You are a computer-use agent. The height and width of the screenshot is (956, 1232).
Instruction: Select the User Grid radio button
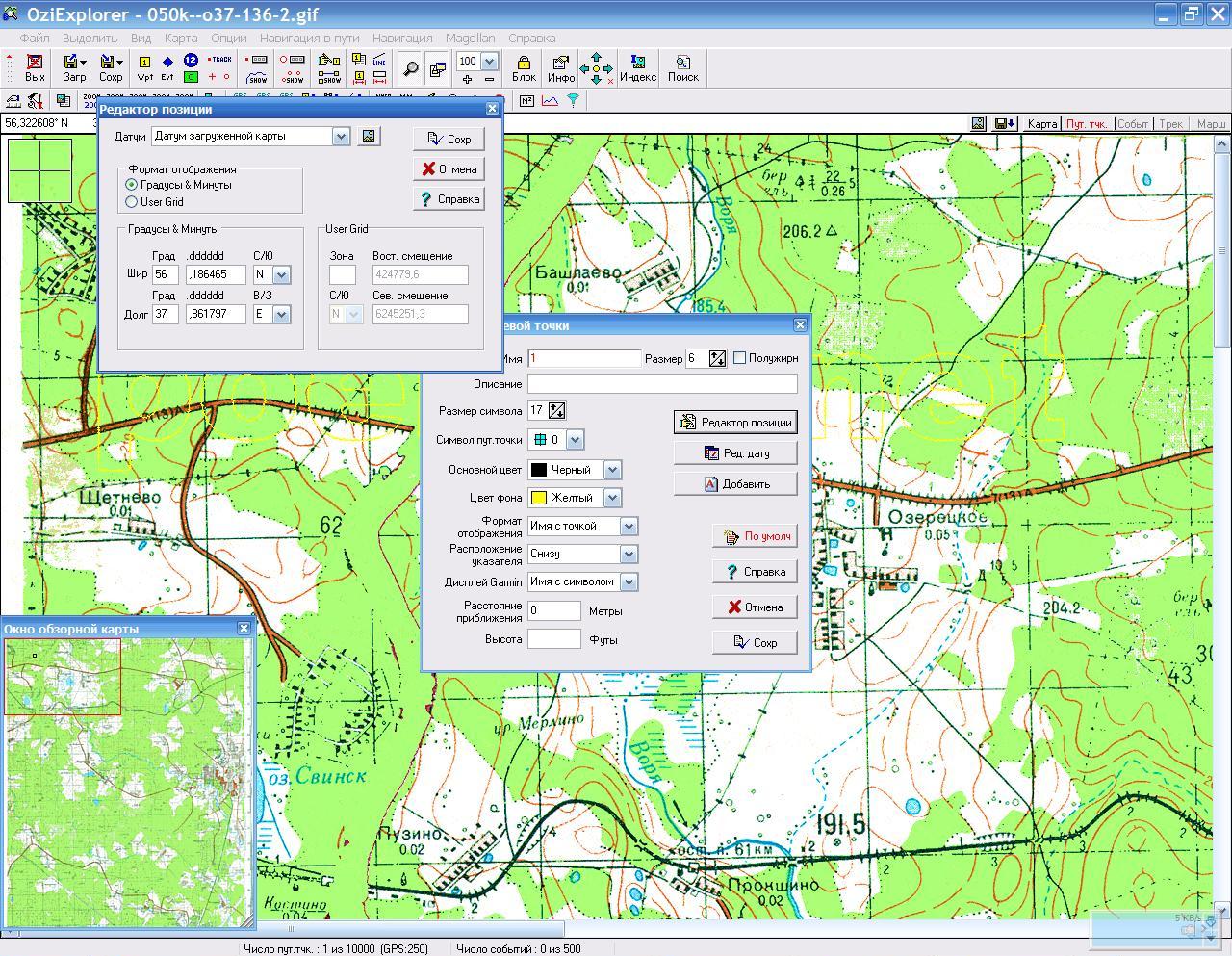pyautogui.click(x=132, y=202)
